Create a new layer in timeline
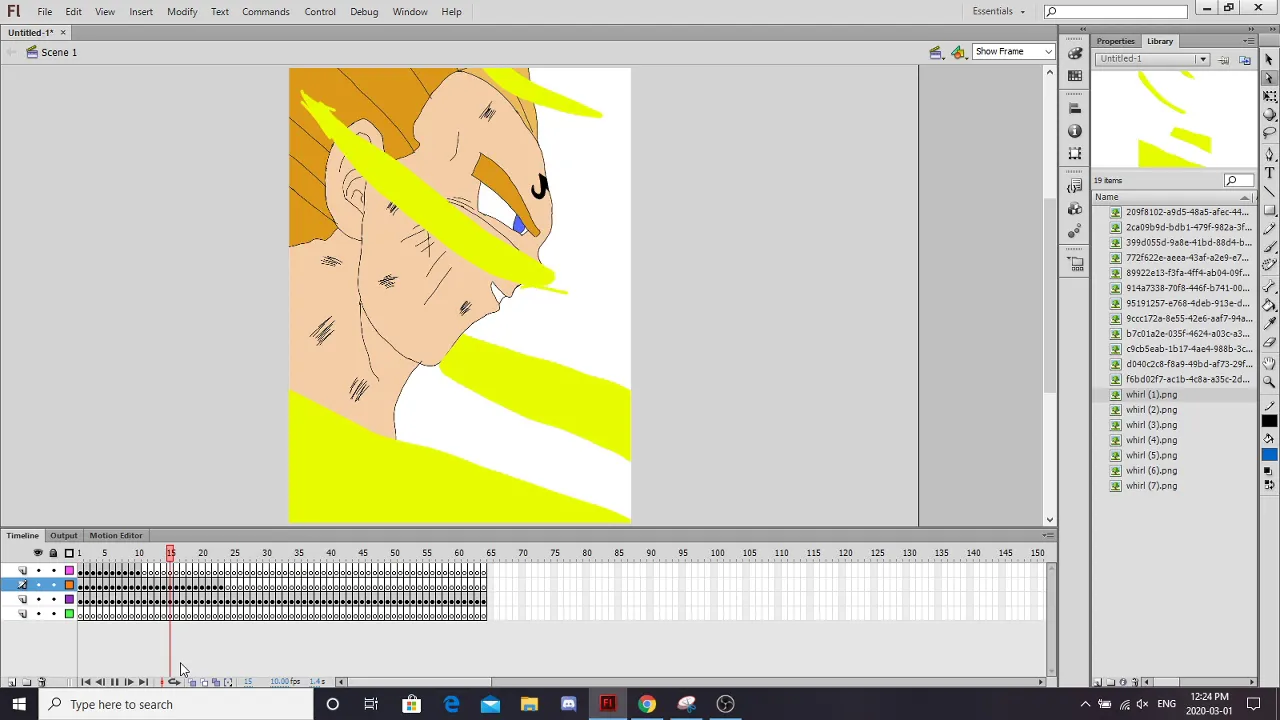This screenshot has width=1280, height=720. coord(11,682)
